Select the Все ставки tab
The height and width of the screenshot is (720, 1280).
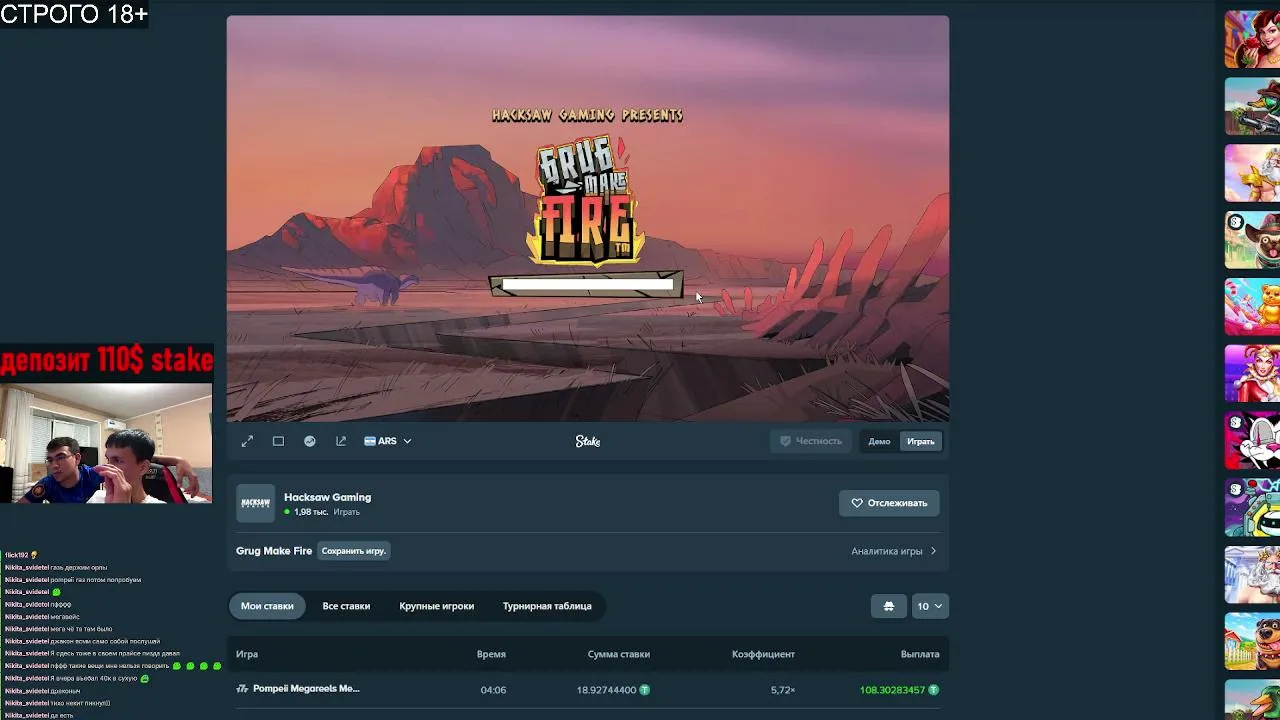(x=346, y=606)
